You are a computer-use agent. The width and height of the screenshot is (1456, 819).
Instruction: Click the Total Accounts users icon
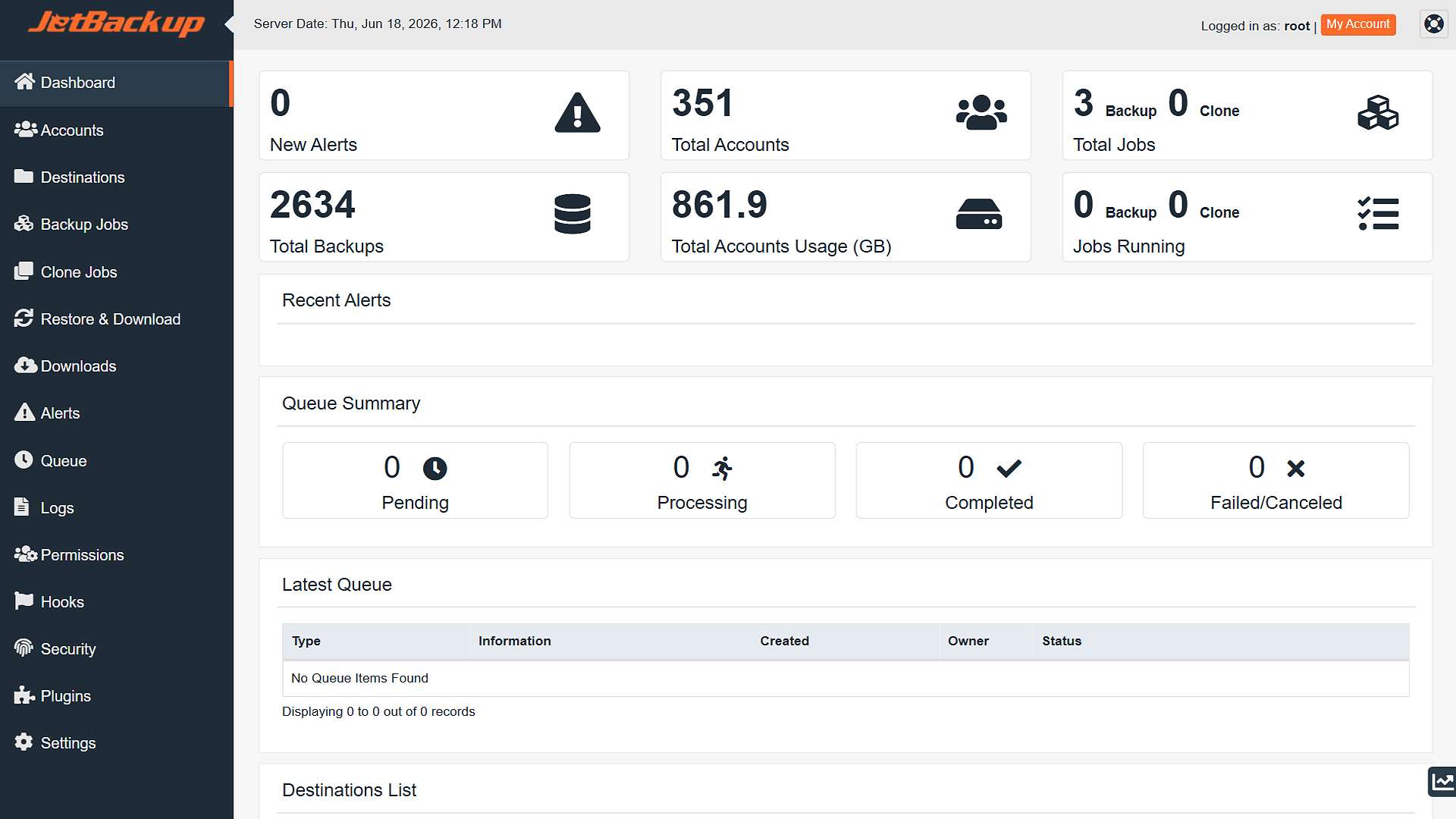(981, 113)
